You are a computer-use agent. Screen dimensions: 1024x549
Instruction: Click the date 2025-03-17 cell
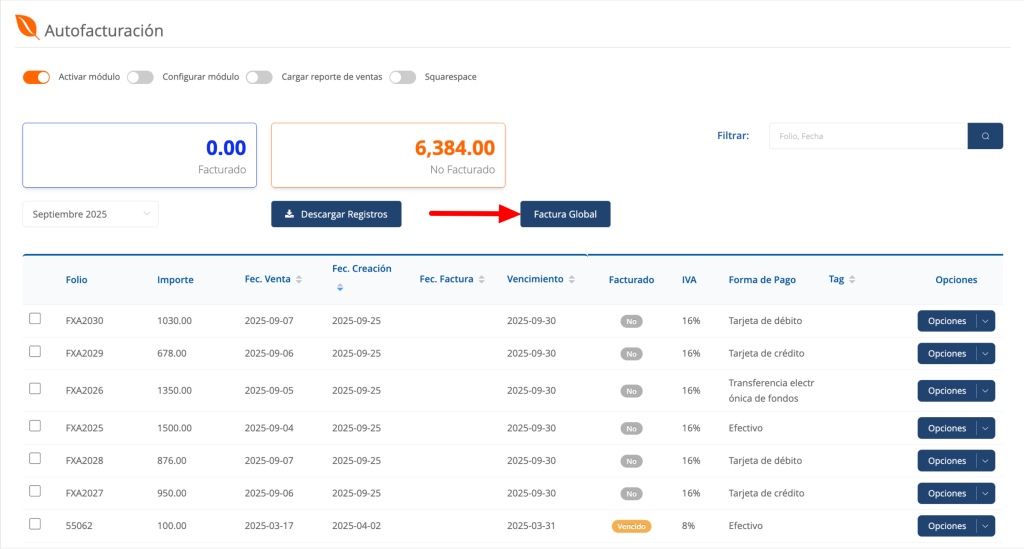269,525
